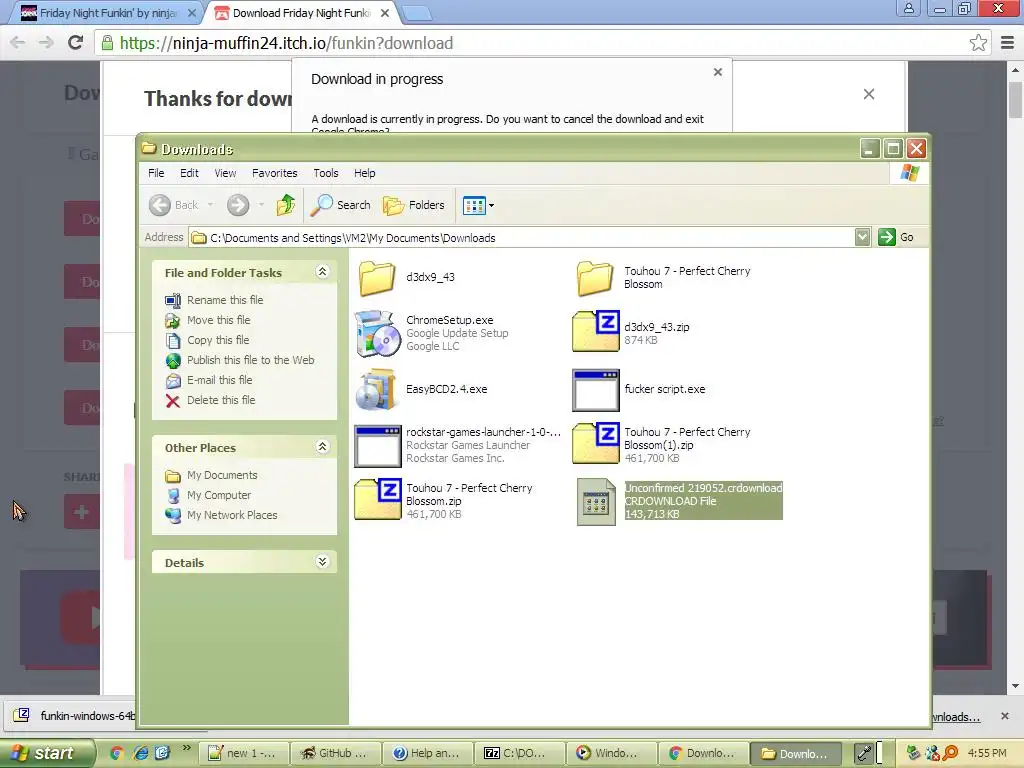Click Publish this file to the Web

pyautogui.click(x=250, y=360)
